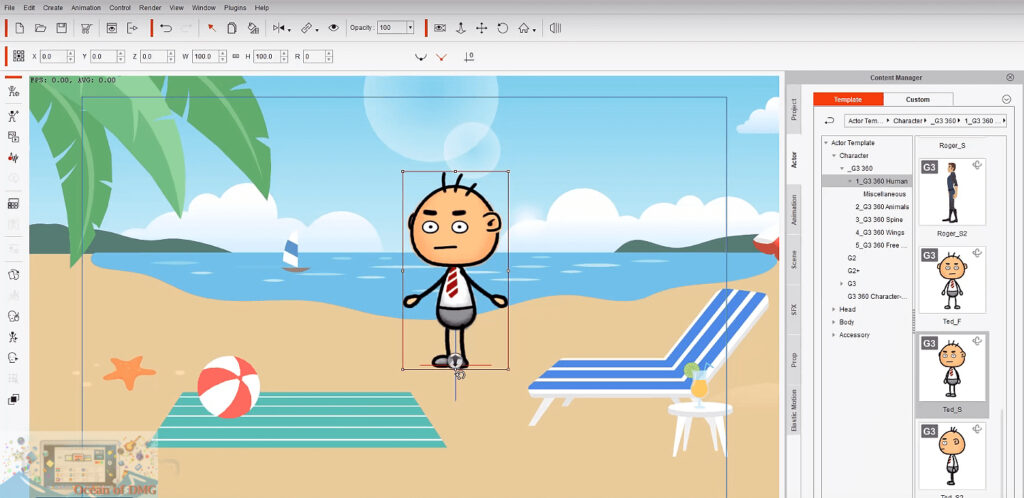Click the figure with plus icon in the left sidebar

(13, 116)
